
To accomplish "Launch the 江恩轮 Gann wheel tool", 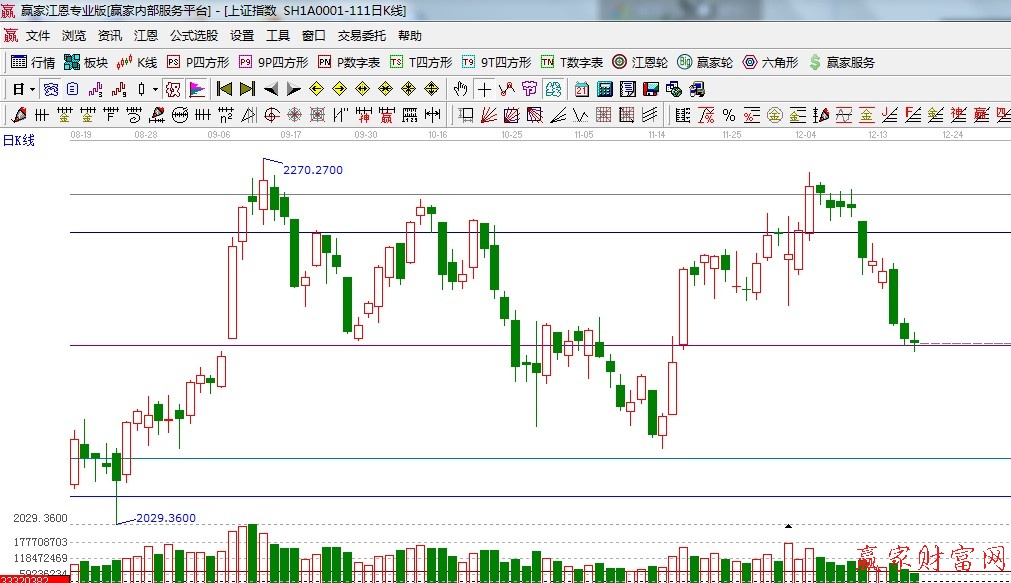I will pyautogui.click(x=640, y=62).
